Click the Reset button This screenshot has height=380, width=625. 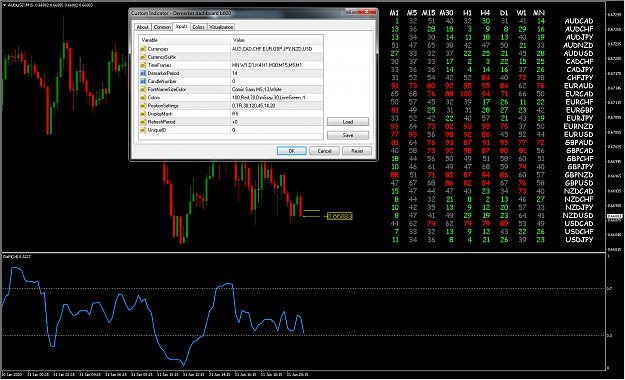[357, 151]
